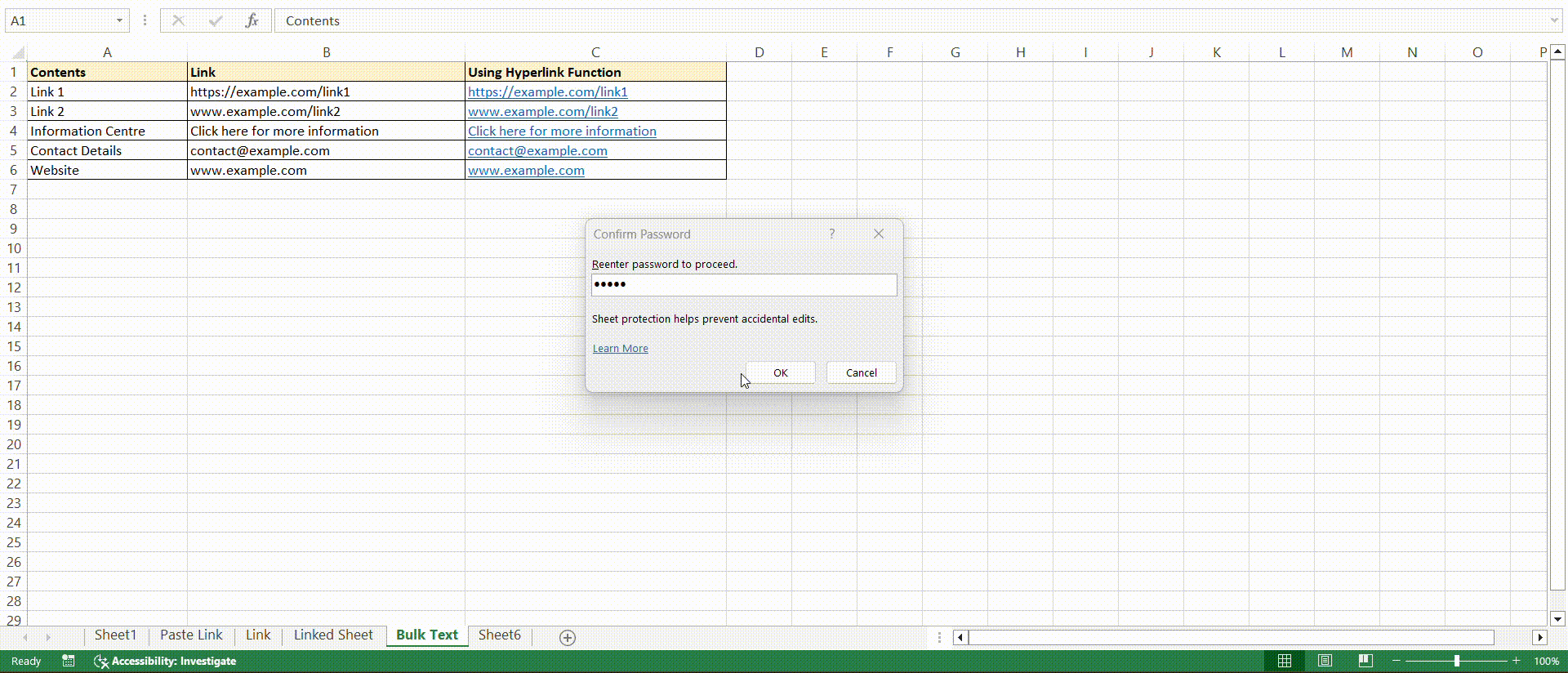Click the macro recording status bar icon
Screen dimensions: 1568x673
tap(69, 661)
